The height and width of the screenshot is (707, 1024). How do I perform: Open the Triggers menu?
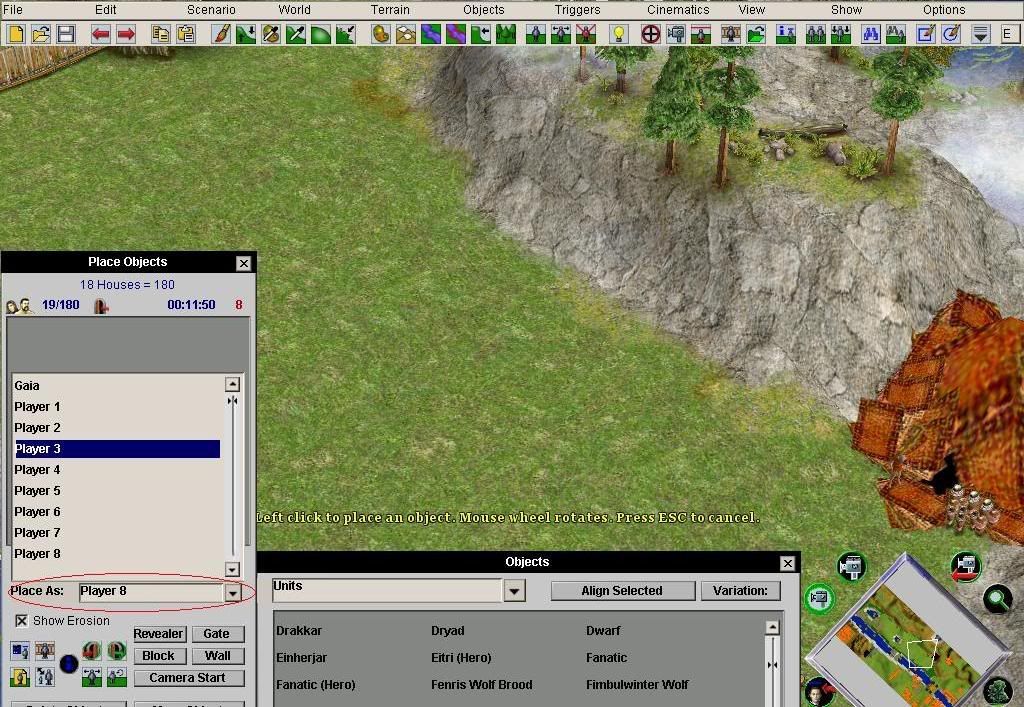577,9
